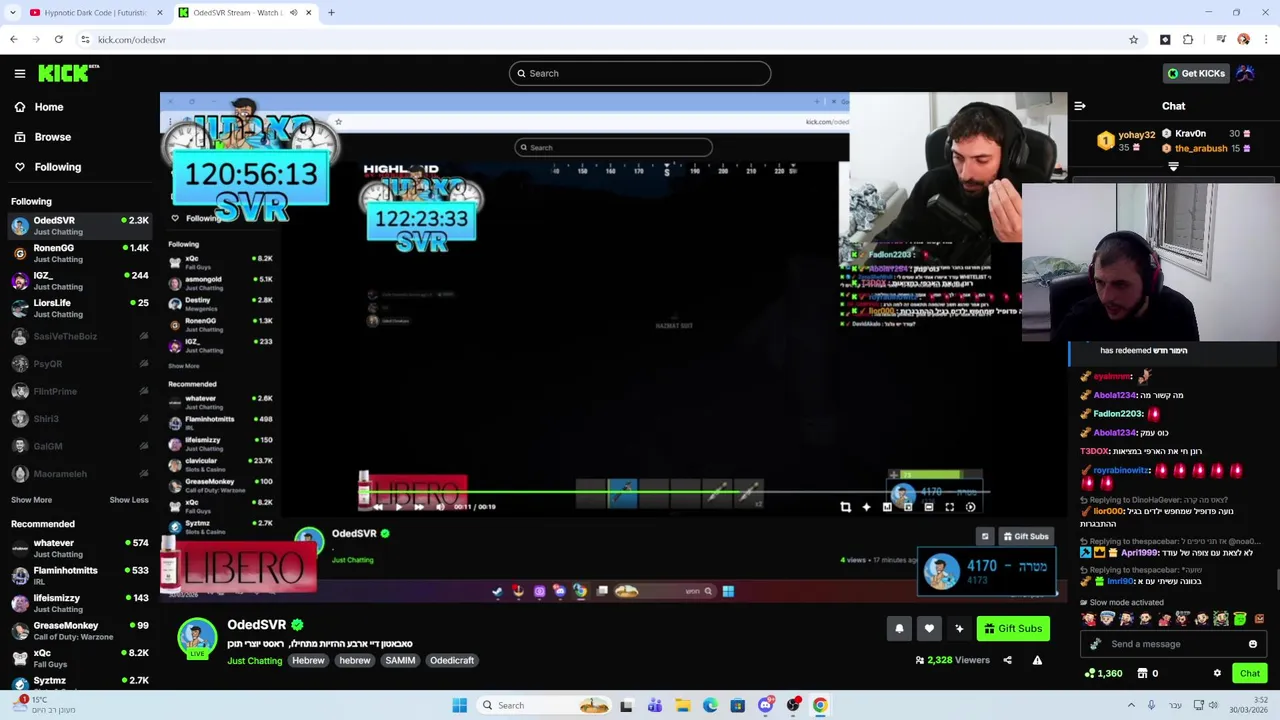Click the Odedicraft tag

pos(452,660)
